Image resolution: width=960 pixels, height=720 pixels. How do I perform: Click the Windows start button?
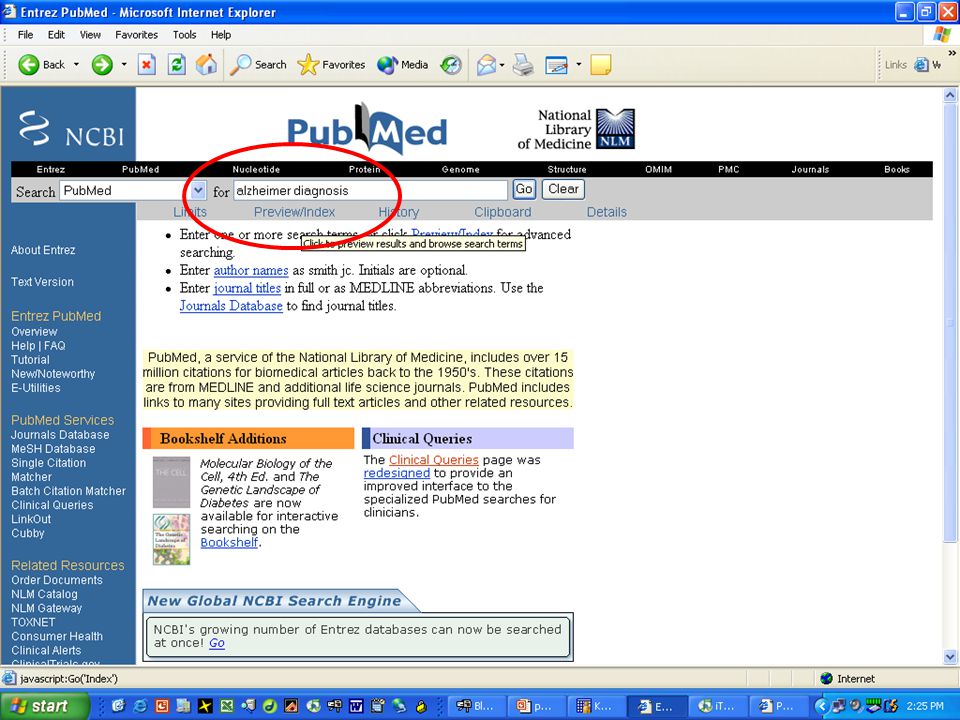click(x=44, y=706)
